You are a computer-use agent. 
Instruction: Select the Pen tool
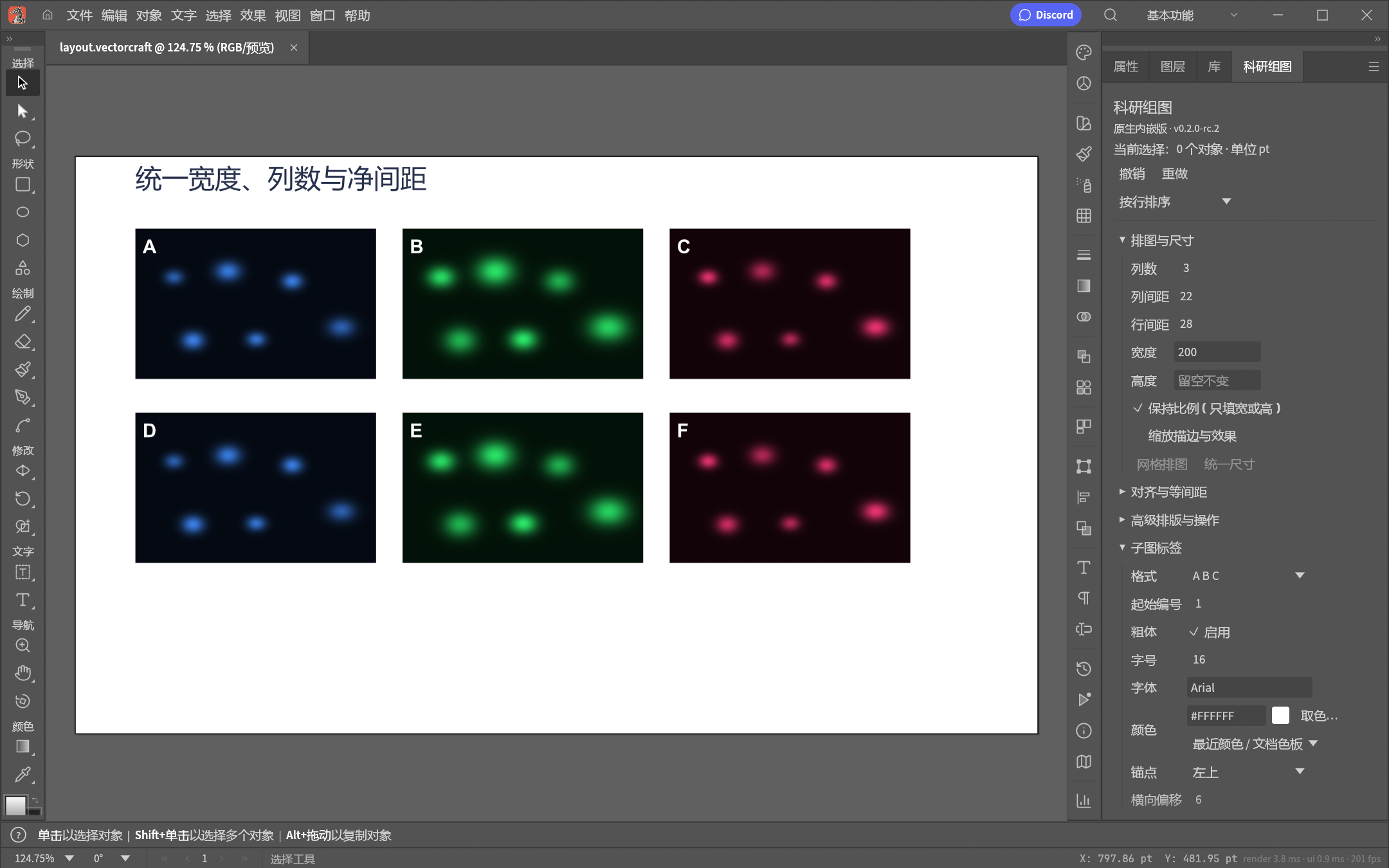(x=23, y=397)
